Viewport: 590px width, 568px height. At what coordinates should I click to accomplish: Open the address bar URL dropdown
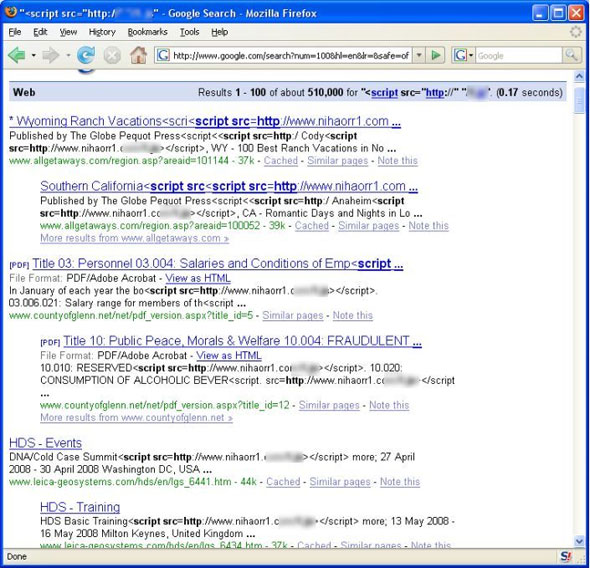(x=418, y=56)
